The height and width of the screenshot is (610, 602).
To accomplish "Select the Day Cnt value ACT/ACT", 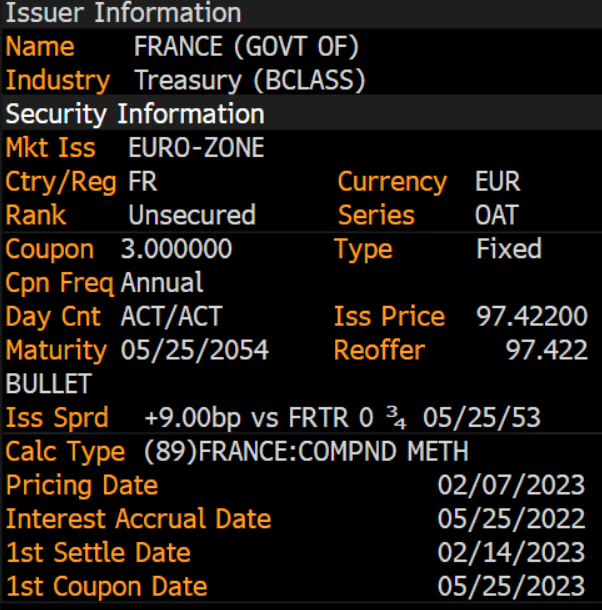I will point(172,316).
